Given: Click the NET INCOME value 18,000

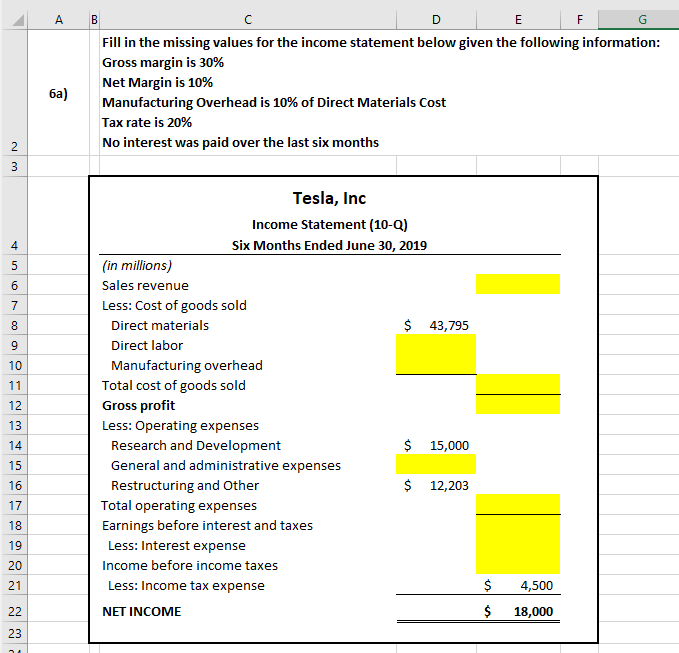Looking at the screenshot, I should pos(533,611).
